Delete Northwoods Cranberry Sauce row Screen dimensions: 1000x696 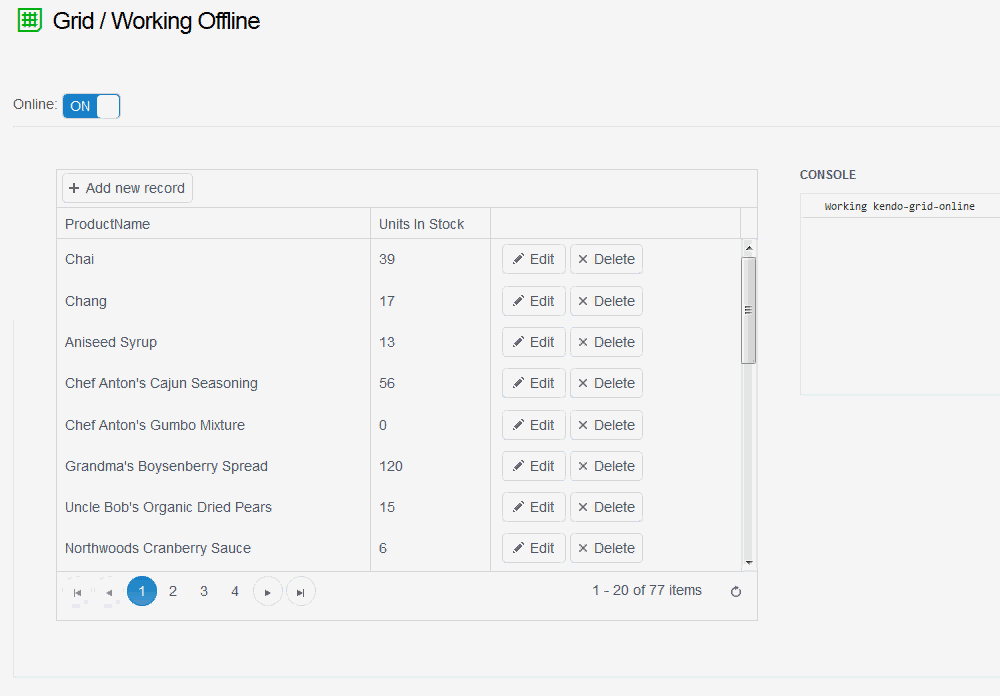point(606,548)
